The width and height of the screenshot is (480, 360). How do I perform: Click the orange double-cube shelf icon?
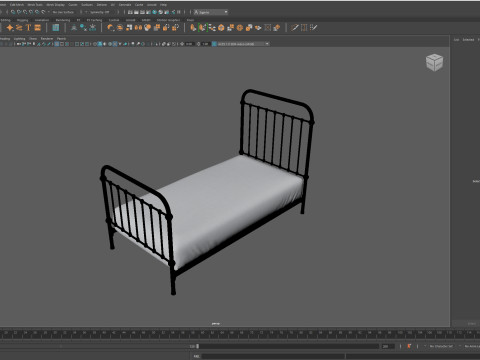pyautogui.click(x=249, y=28)
